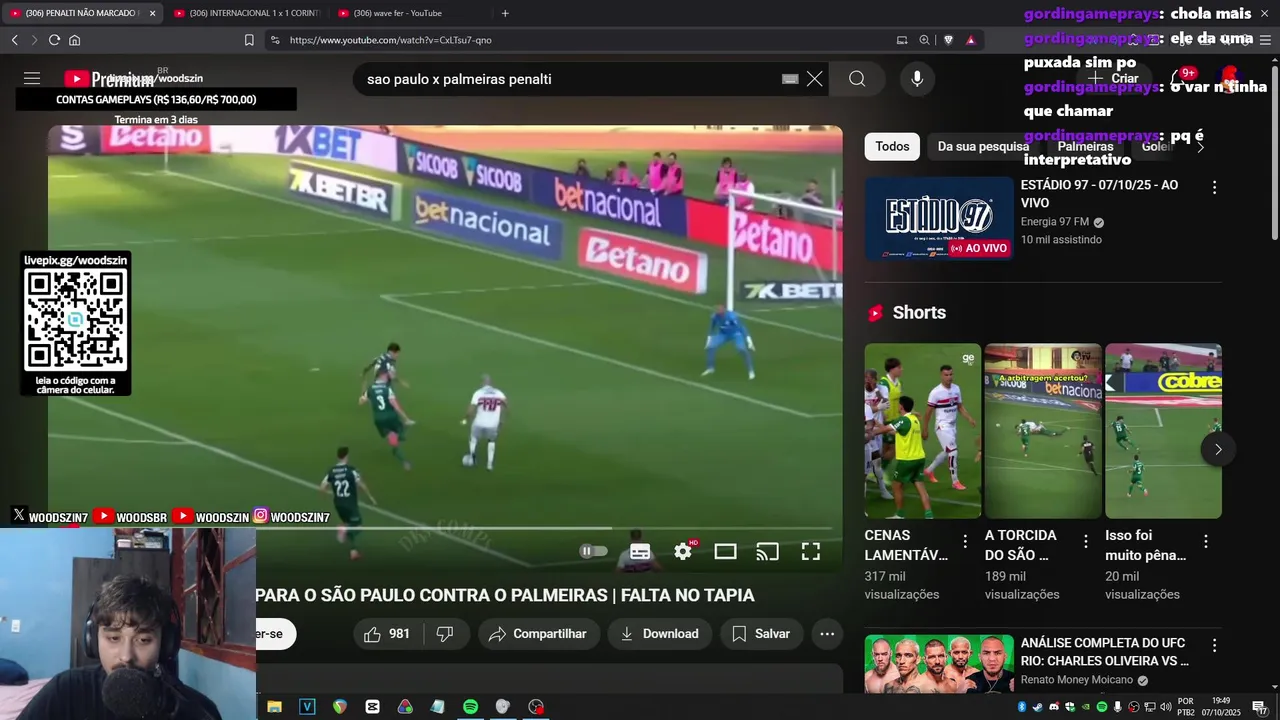The height and width of the screenshot is (720, 1280).
Task: Open the A TORCIDA DO SÃO short thumbnail
Action: pyautogui.click(x=1043, y=431)
